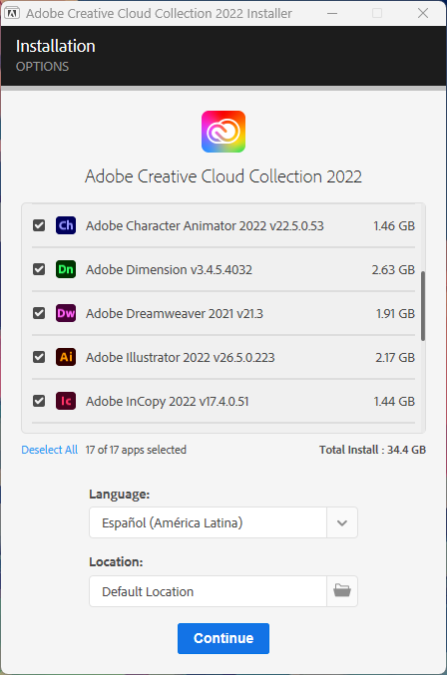Open the folder browse icon for Location
Viewport: 447px width, 675px height.
tap(342, 591)
